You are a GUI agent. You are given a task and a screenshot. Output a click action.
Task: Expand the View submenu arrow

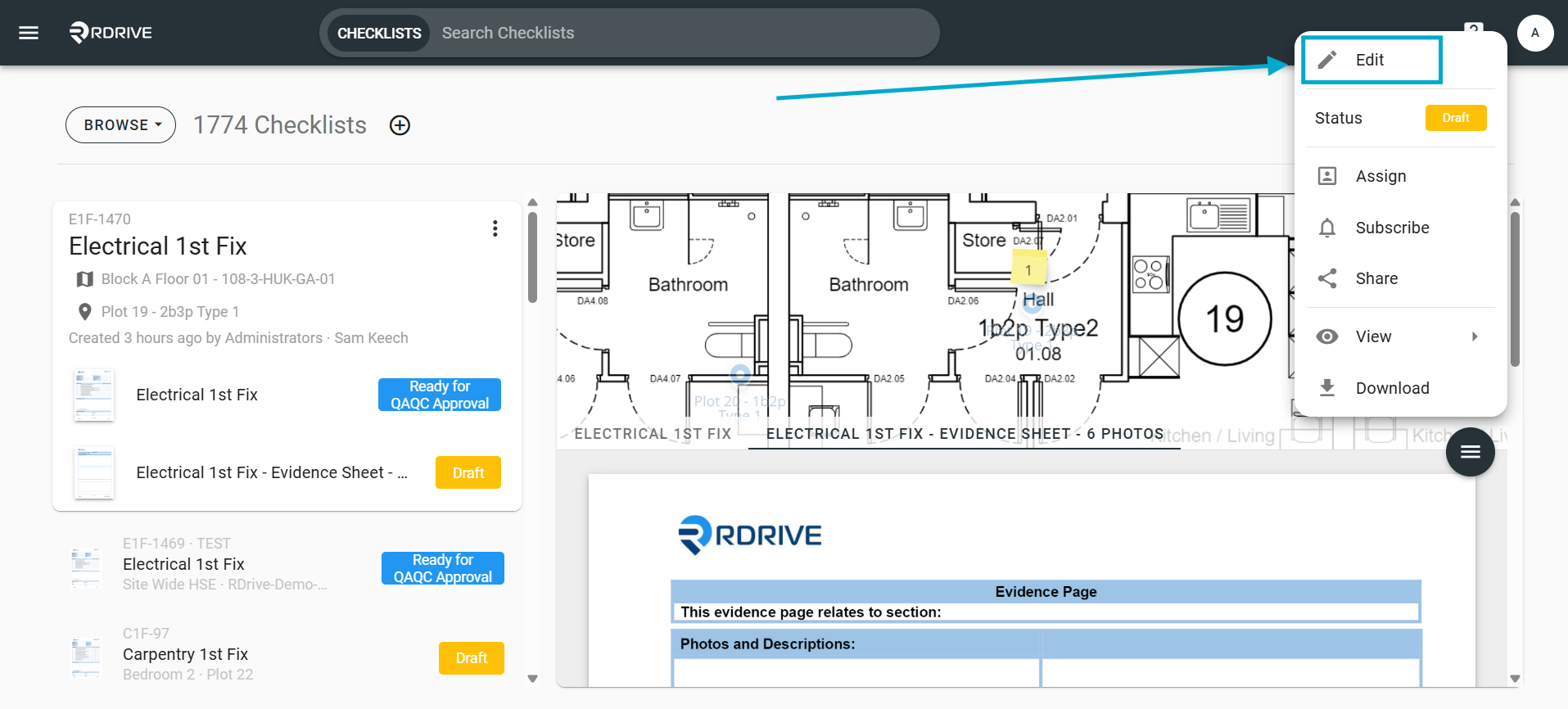pos(1475,336)
